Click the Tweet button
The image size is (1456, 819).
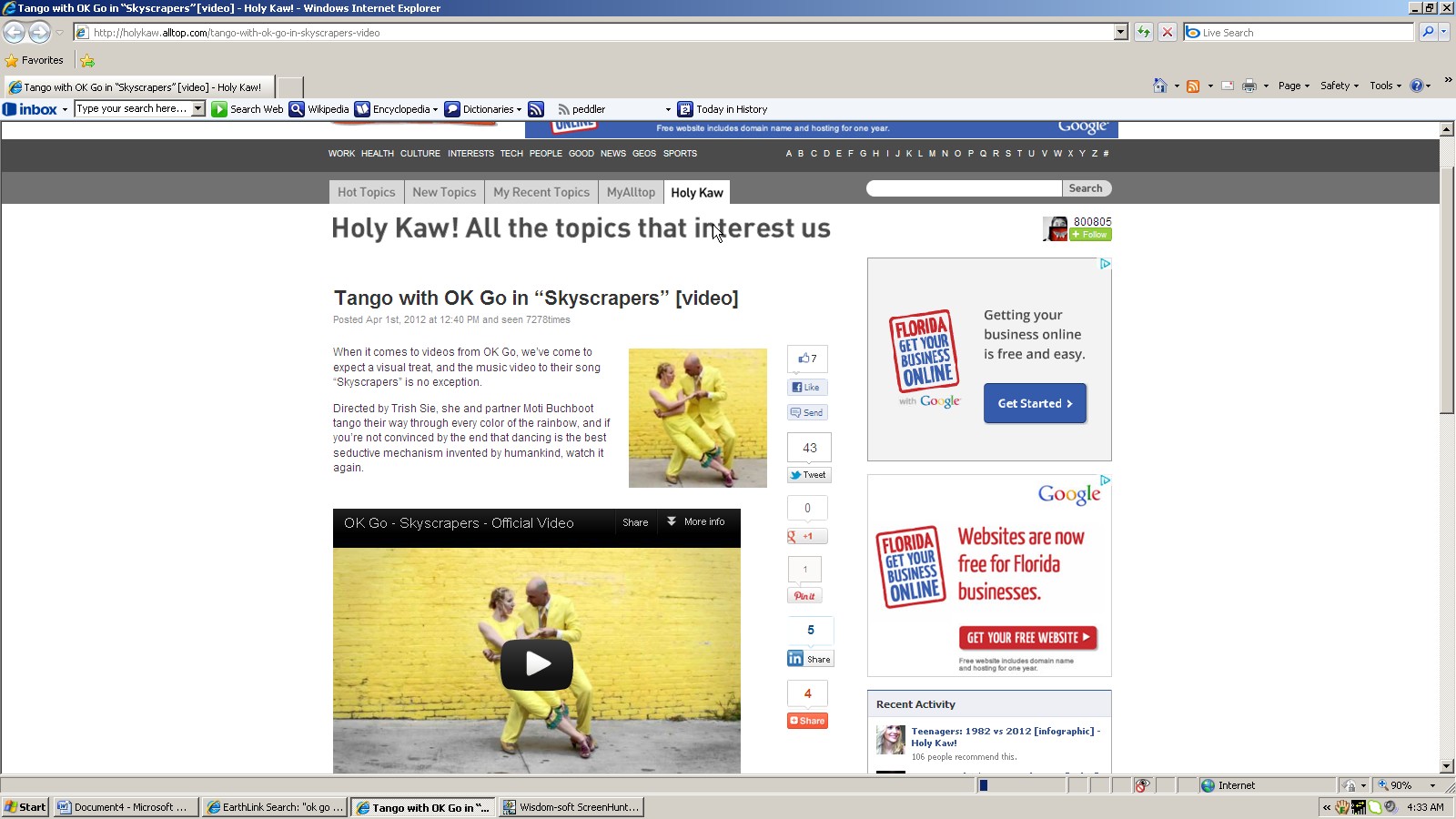809,475
